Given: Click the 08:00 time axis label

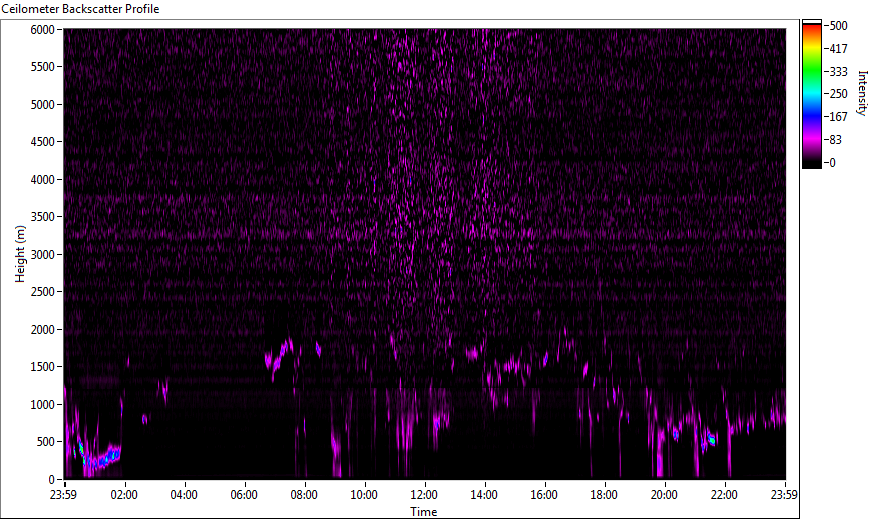Looking at the screenshot, I should [x=304, y=495].
